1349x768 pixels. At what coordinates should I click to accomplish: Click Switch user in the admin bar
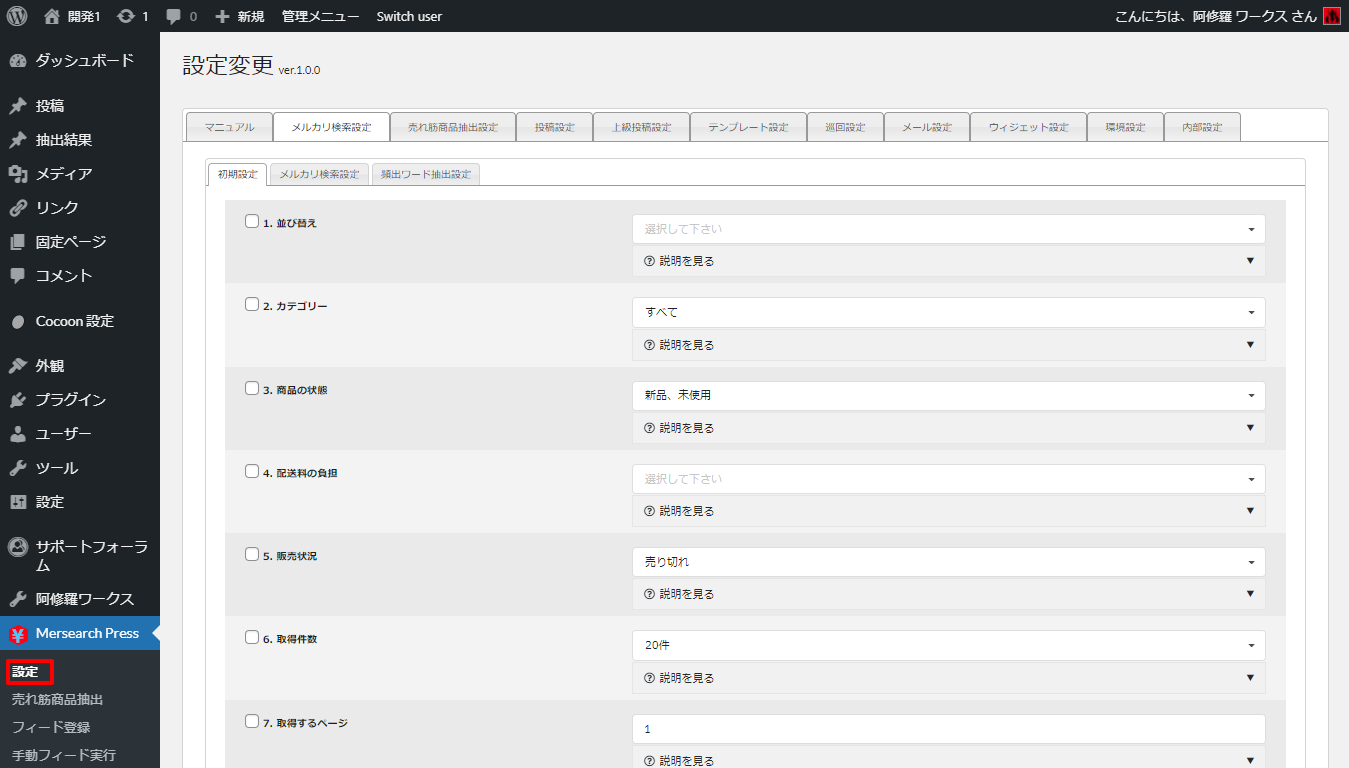click(409, 16)
